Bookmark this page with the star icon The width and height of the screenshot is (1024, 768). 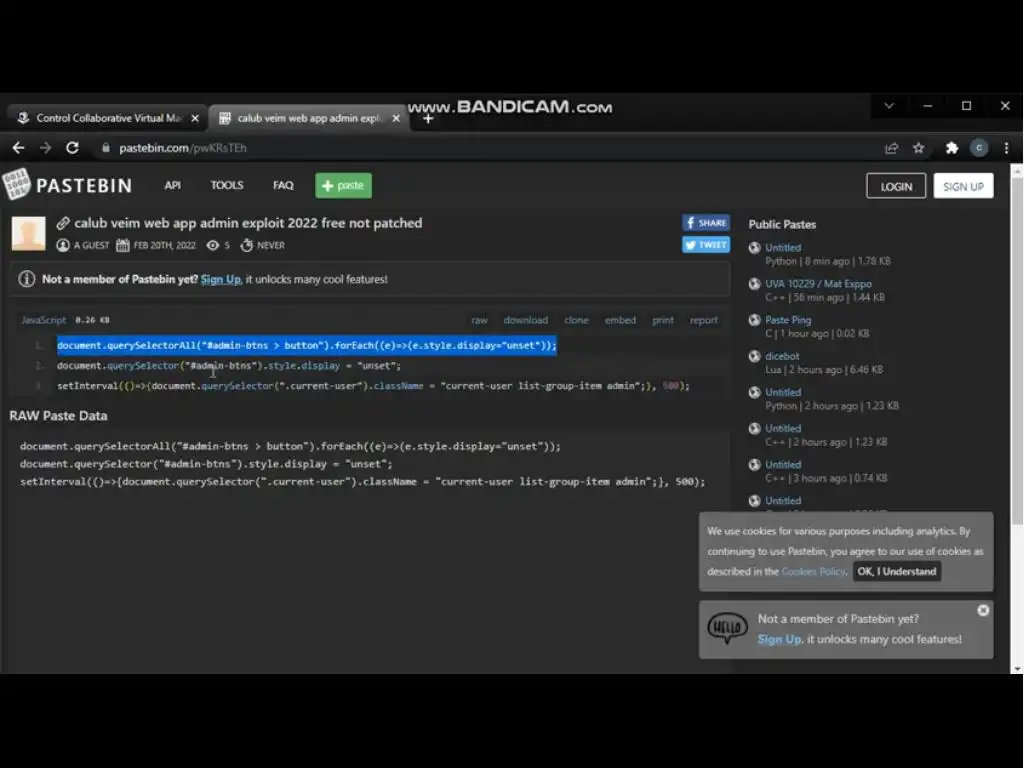coord(919,148)
